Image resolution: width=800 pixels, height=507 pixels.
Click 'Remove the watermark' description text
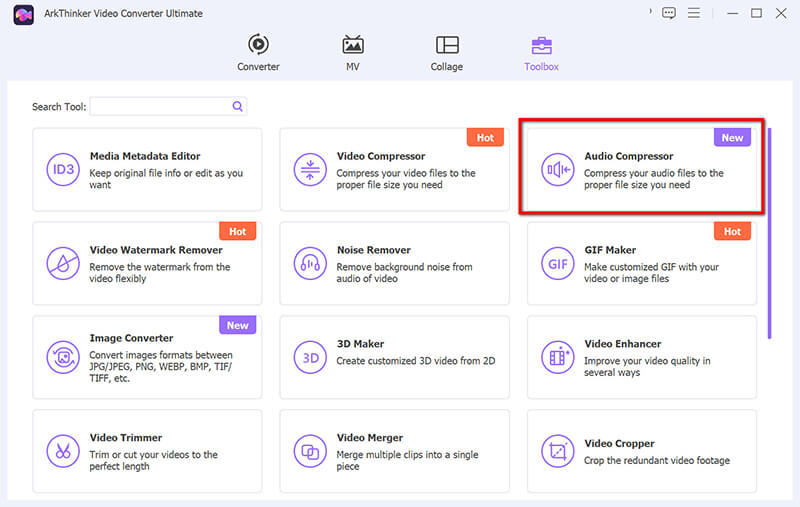(x=160, y=273)
